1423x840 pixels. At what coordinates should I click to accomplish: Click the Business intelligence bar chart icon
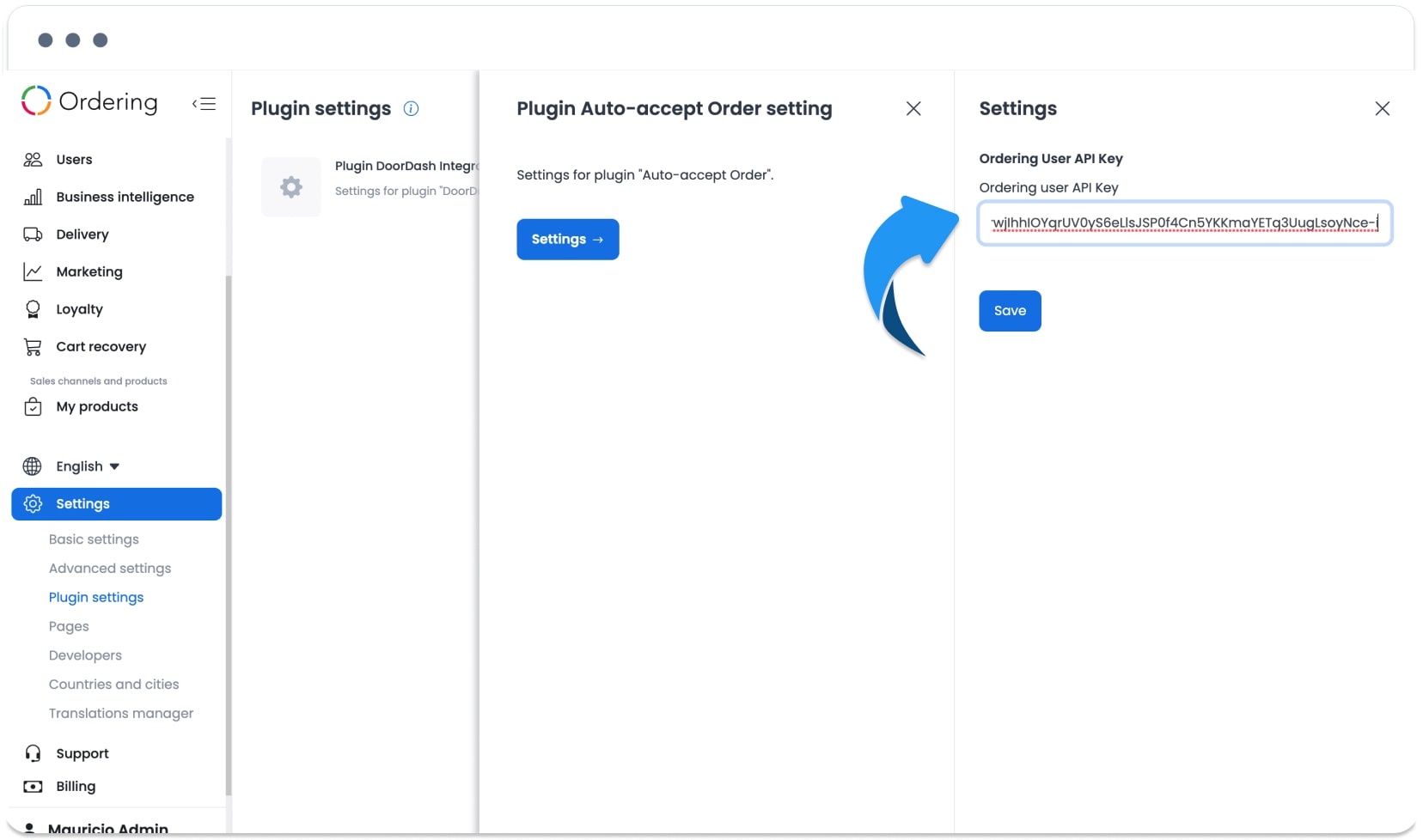33,197
